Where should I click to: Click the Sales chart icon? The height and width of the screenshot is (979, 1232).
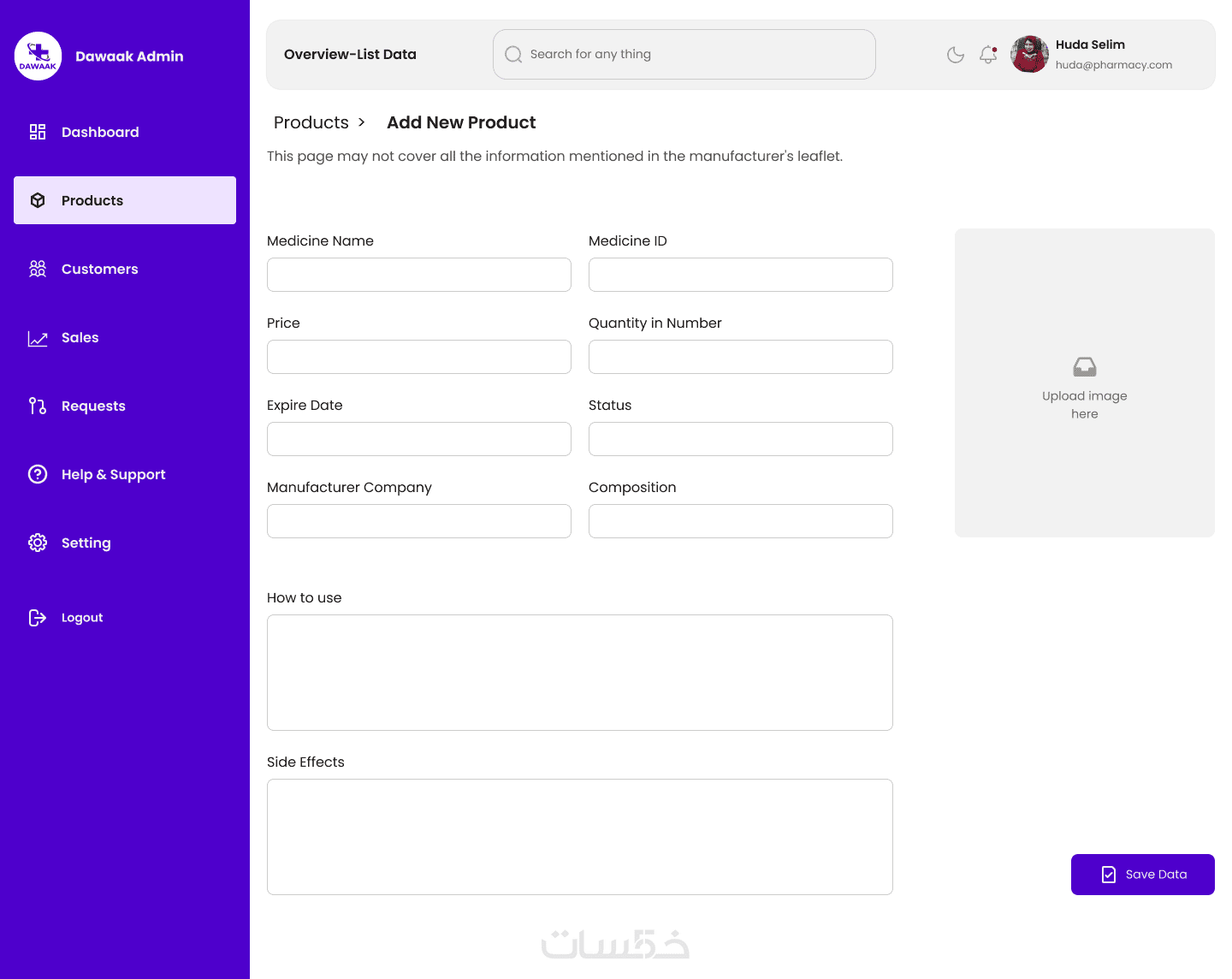pos(38,338)
